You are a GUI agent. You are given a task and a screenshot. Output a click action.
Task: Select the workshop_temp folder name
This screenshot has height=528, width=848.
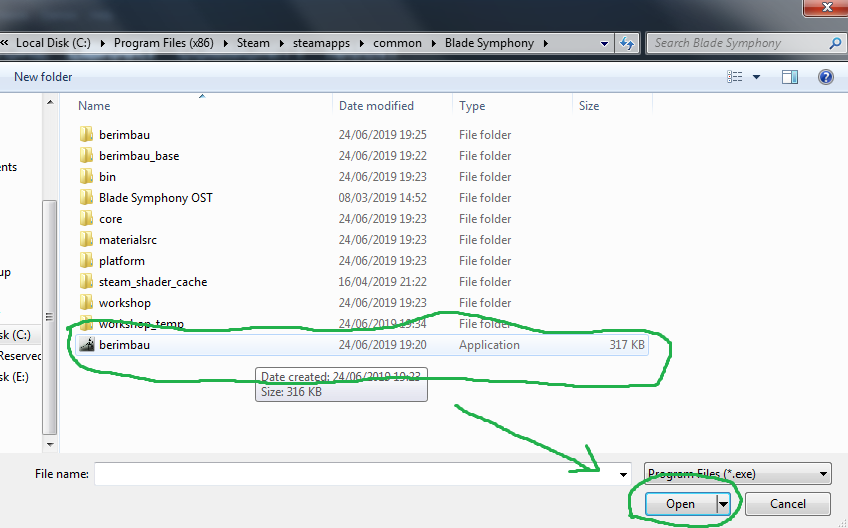click(141, 324)
